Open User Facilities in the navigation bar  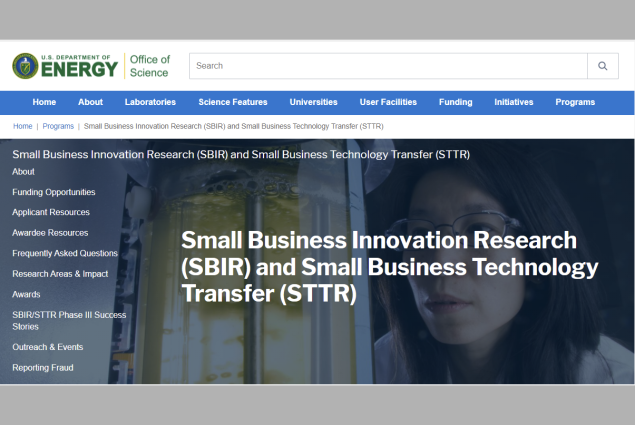(388, 102)
